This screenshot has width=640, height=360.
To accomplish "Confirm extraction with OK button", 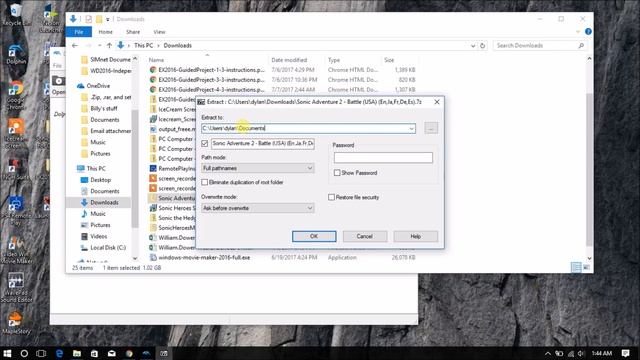I will tap(314, 236).
